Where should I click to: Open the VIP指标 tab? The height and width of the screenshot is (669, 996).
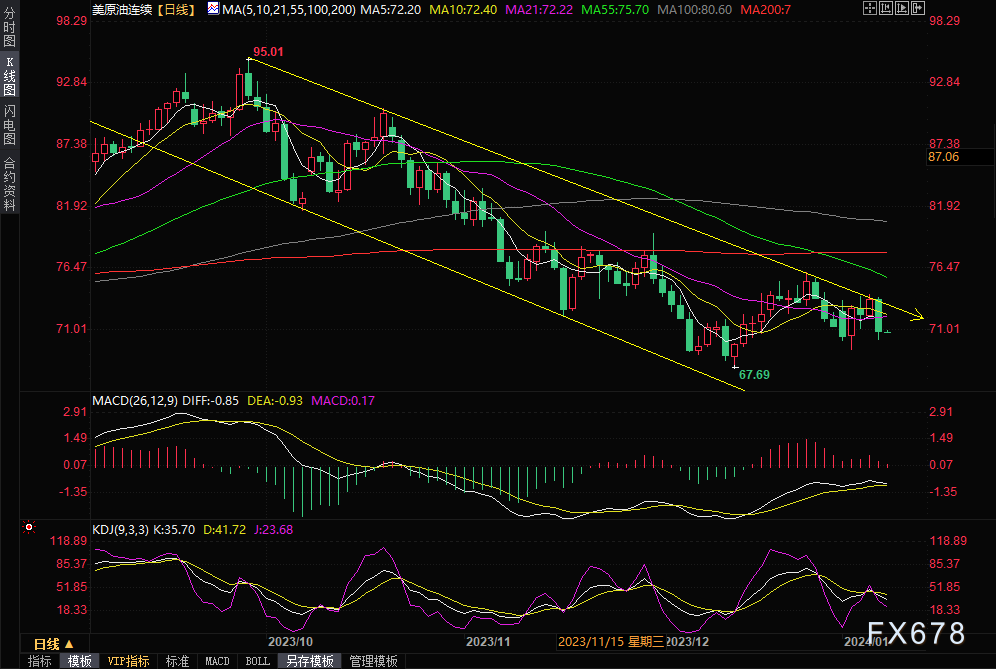[128, 661]
